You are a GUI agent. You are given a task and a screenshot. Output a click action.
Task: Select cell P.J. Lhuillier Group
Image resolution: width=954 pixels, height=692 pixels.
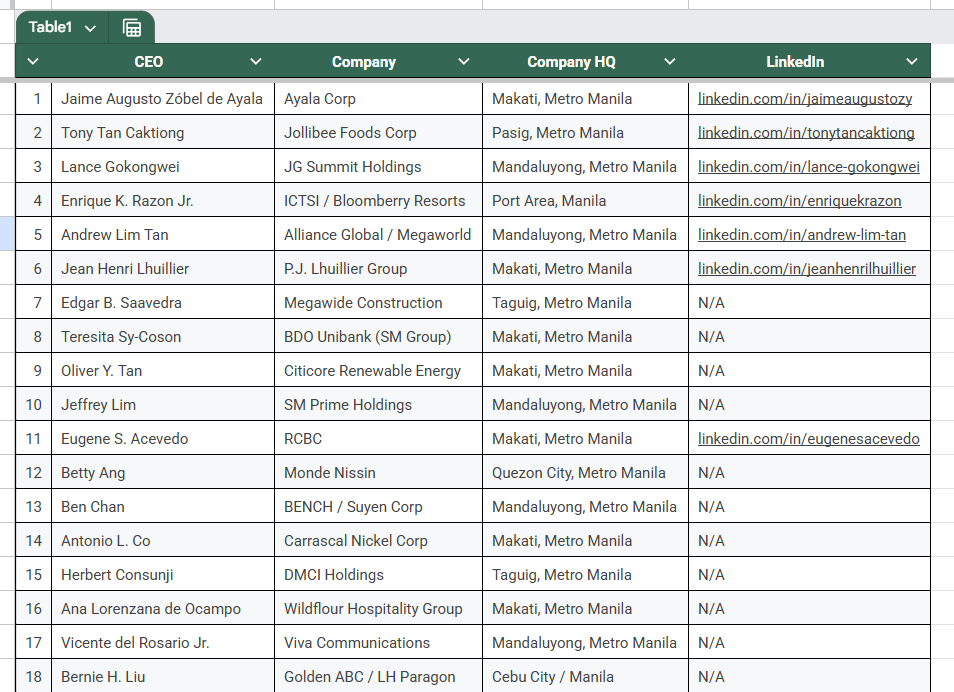[378, 269]
